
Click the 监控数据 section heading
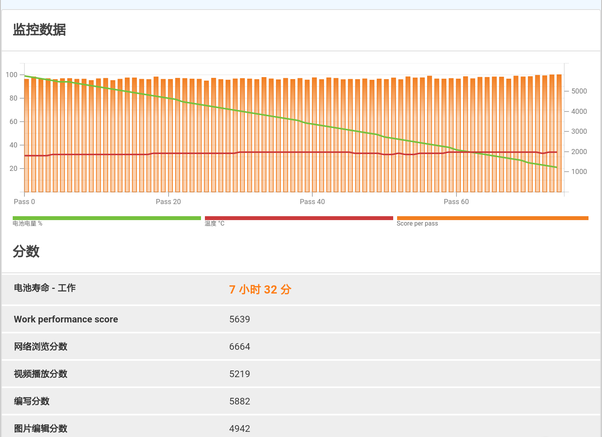click(40, 30)
